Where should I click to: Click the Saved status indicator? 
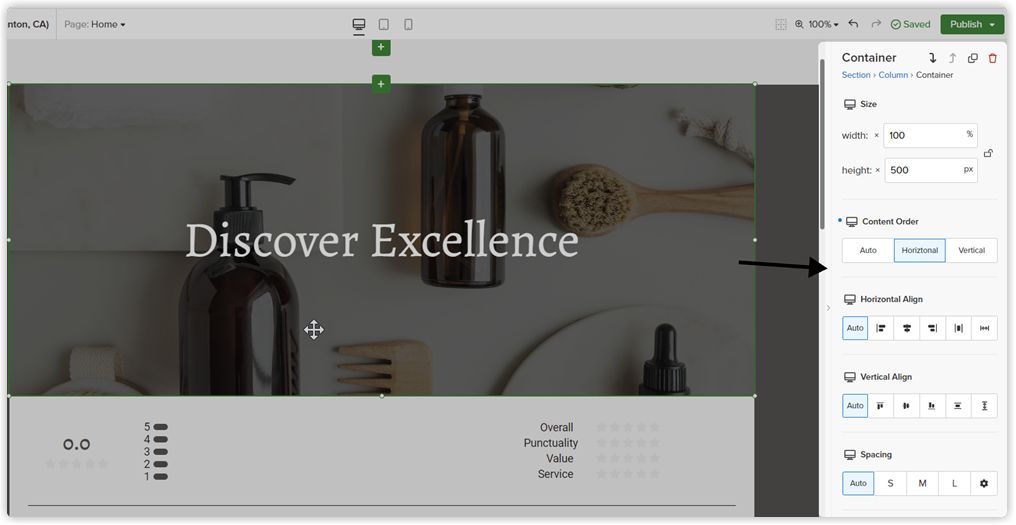coord(910,25)
